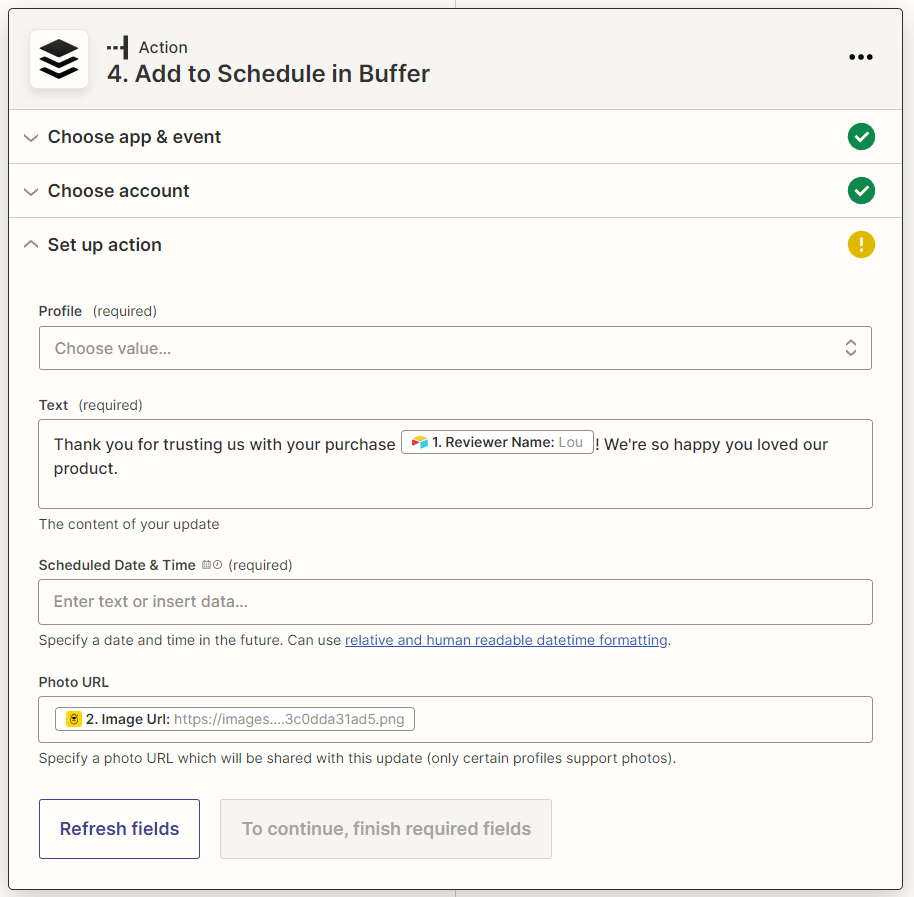
Task: Click the Action step type icon
Action: tap(117, 47)
